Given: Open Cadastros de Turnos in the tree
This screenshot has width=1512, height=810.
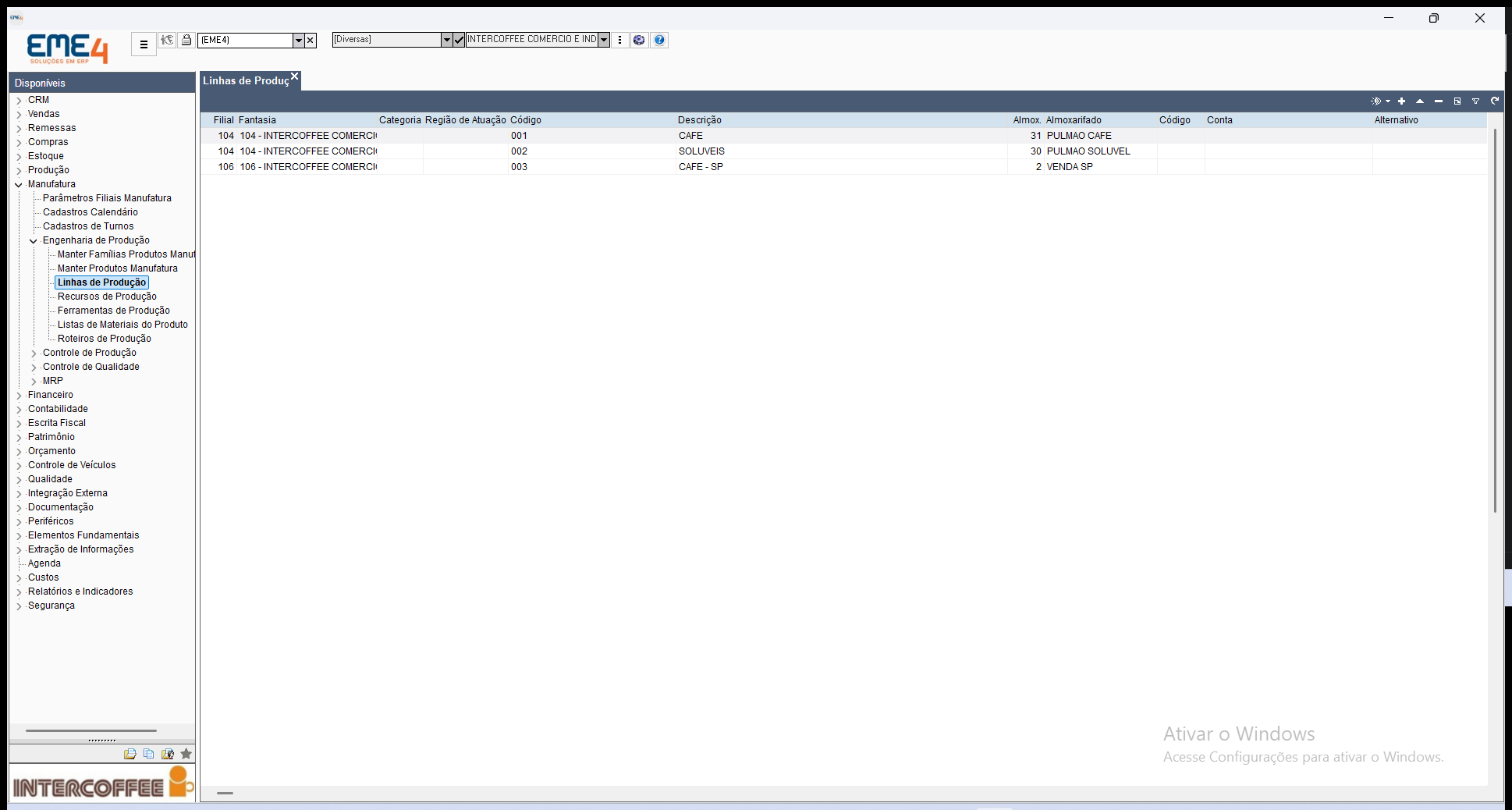Looking at the screenshot, I should point(88,226).
